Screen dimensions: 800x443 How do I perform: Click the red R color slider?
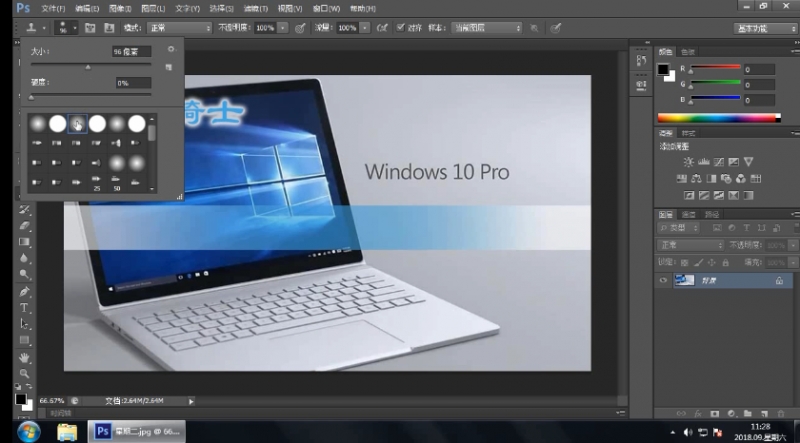tap(715, 67)
